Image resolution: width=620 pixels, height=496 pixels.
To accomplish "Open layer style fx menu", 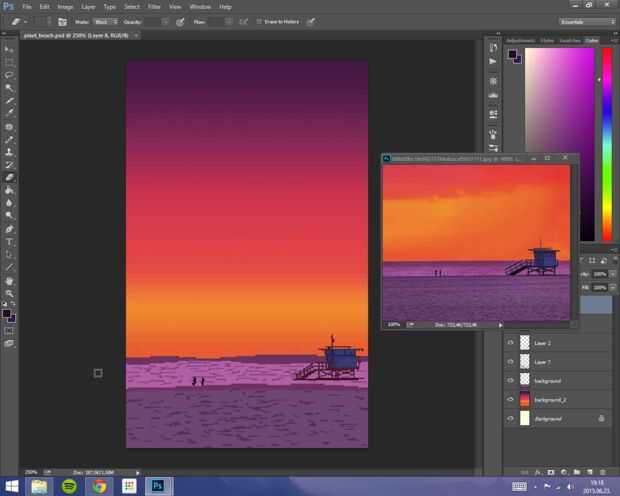I will click(x=538, y=472).
